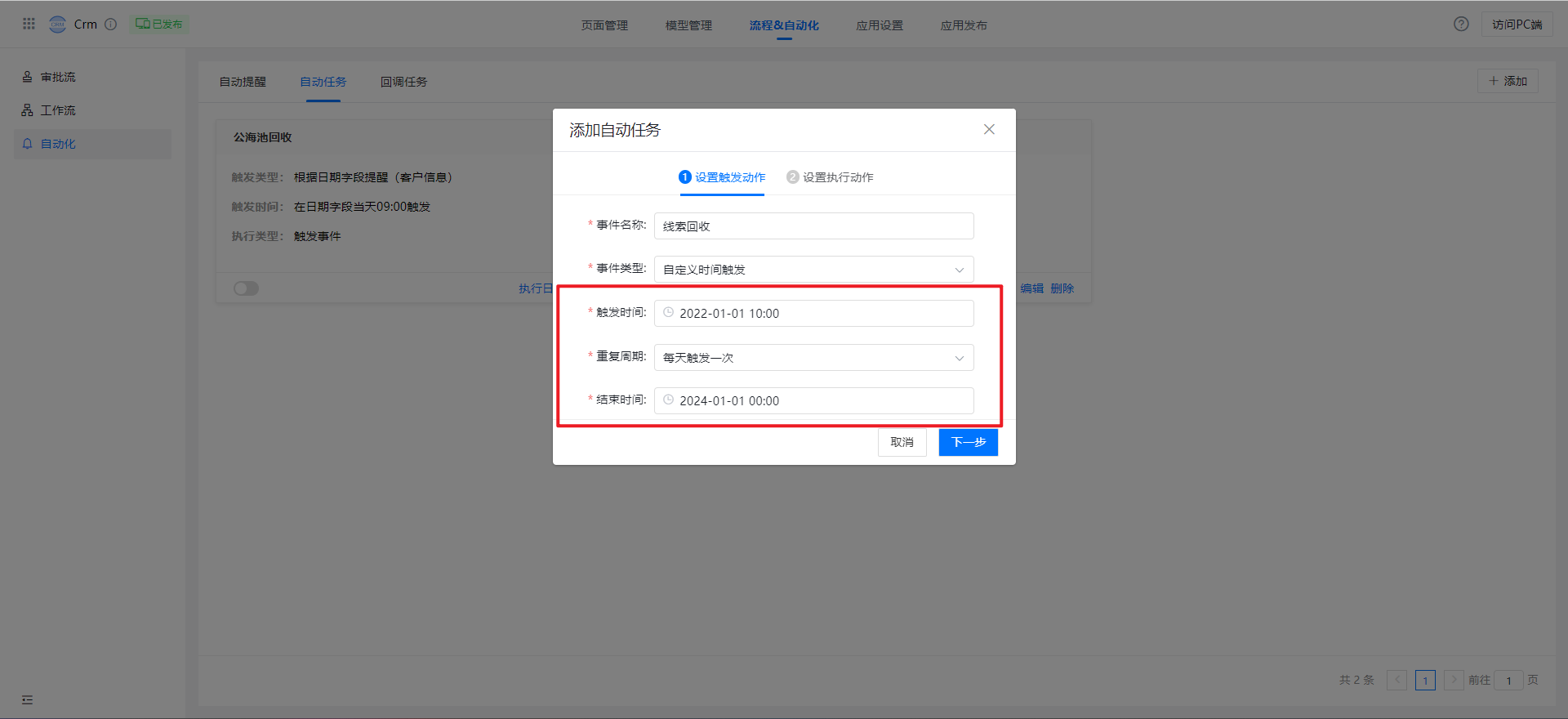Open Crm info icon
1568x719 pixels.
pos(111,24)
